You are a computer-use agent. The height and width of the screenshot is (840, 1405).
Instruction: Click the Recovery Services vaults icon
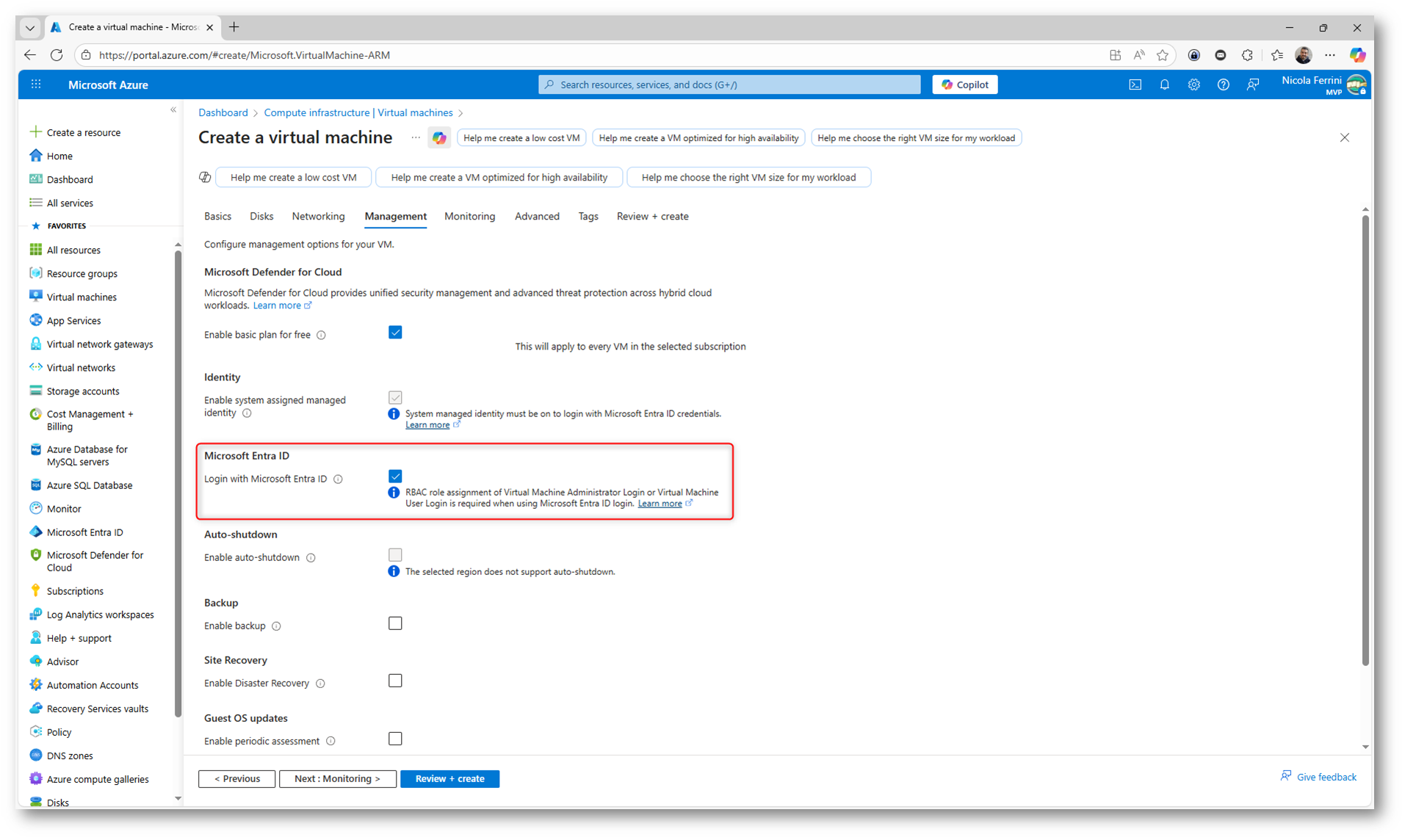coord(35,708)
